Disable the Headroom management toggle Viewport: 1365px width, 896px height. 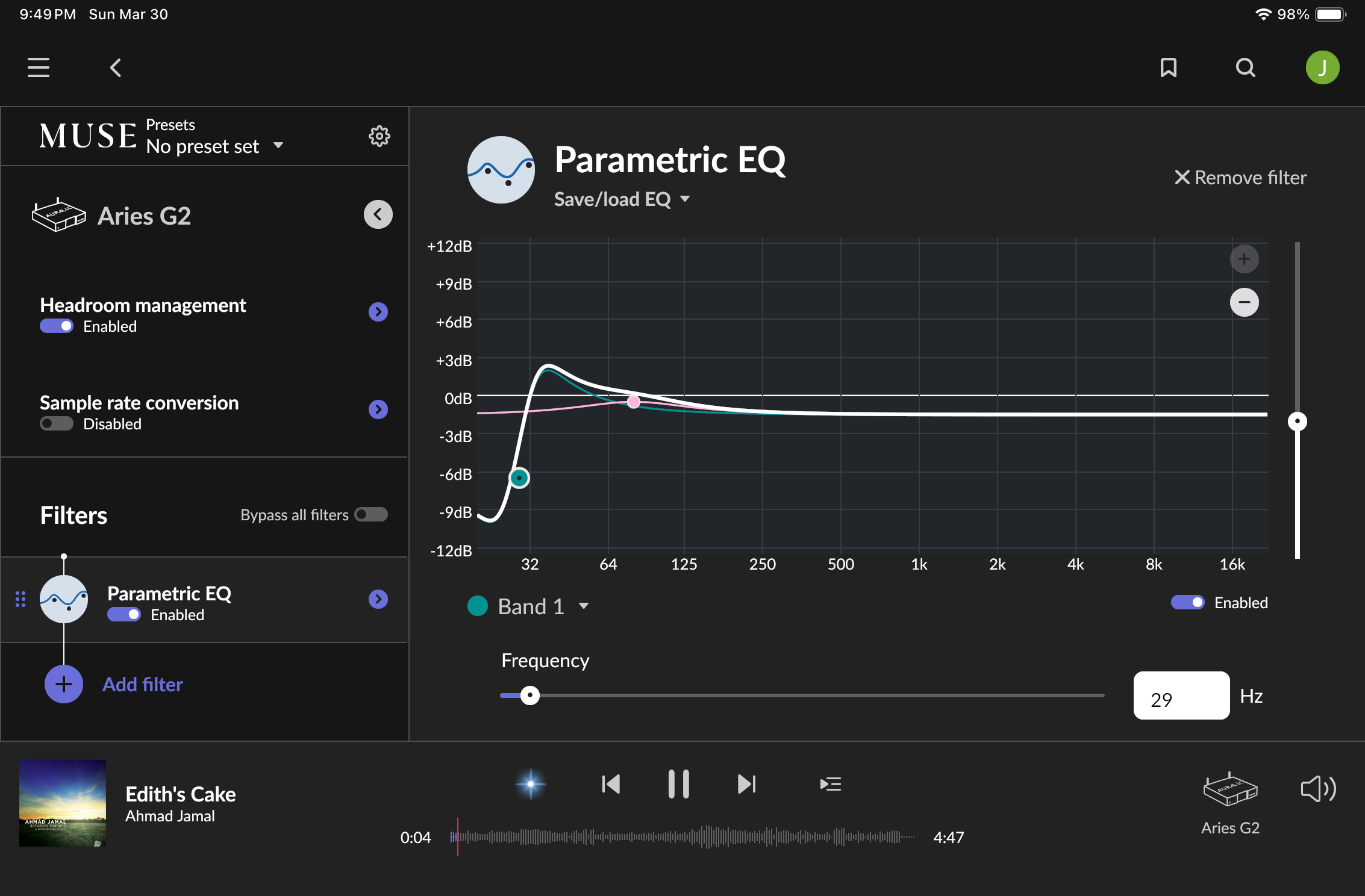pos(57,326)
